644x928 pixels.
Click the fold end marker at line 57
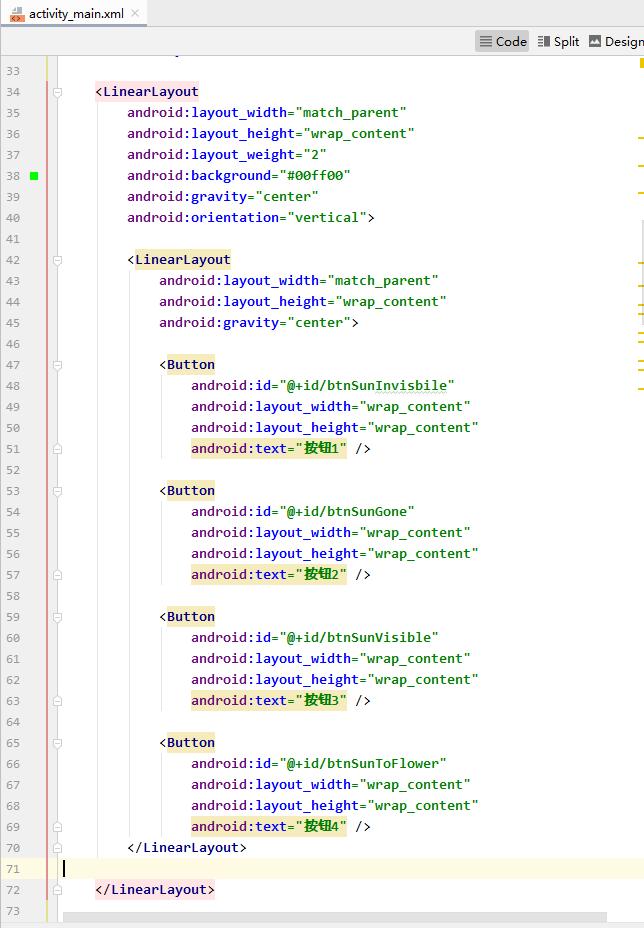tap(57, 575)
